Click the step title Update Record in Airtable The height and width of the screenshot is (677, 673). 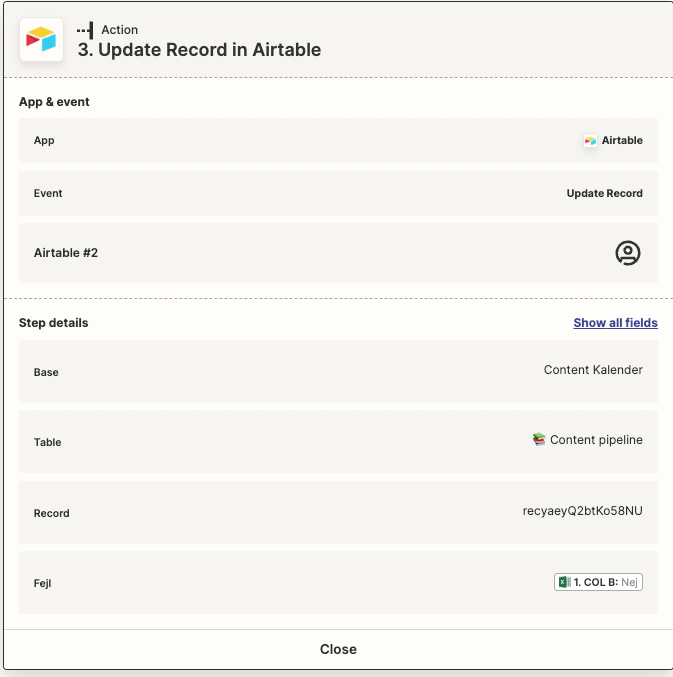click(x=199, y=50)
